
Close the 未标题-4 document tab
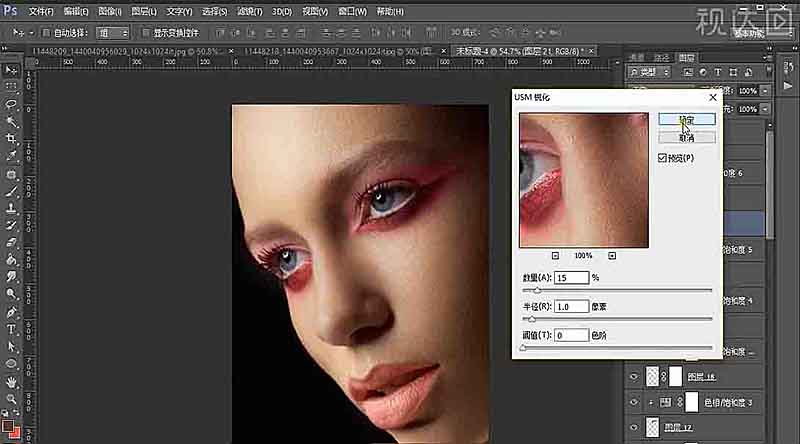591,51
